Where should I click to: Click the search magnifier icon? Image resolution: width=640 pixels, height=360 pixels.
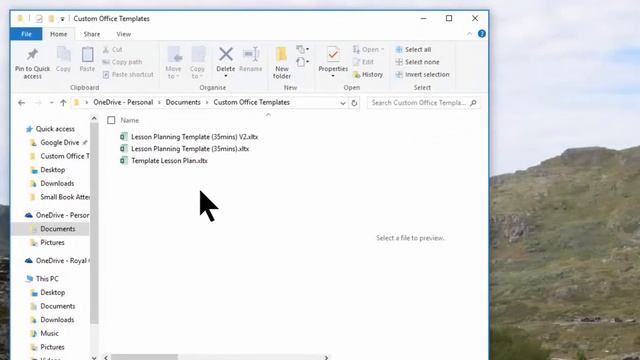[x=473, y=103]
